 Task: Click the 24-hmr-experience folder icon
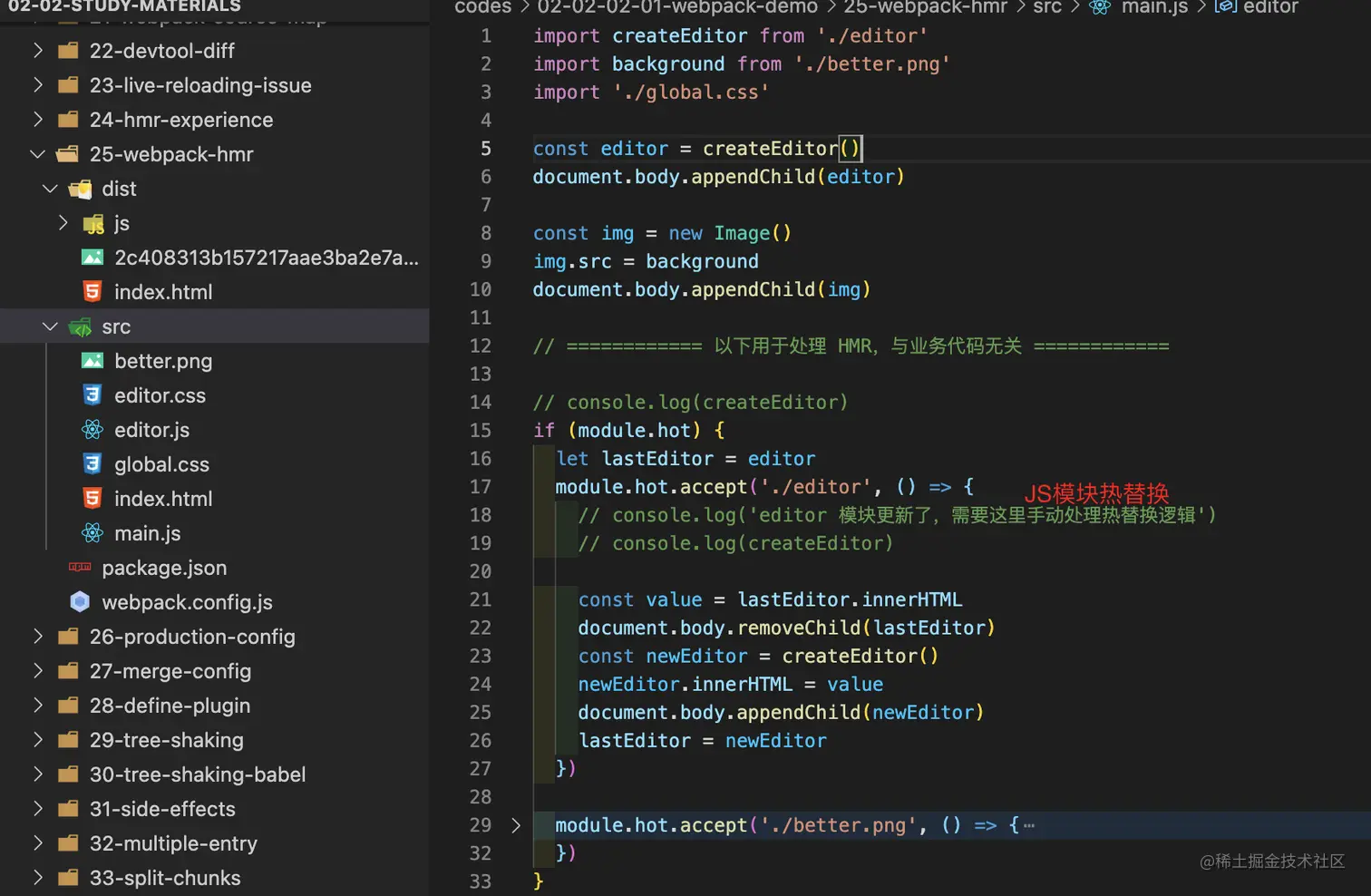68,120
